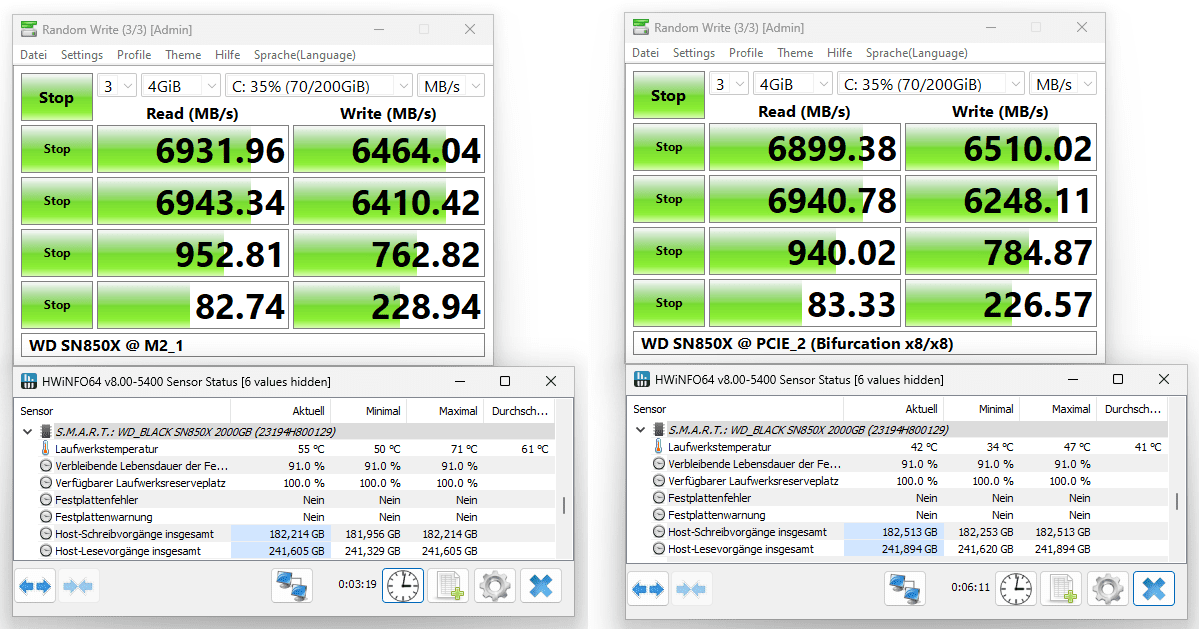Collapse S.M.A.R.T. tree in left HWiNFO window
This screenshot has height=629, width=1199.
click(x=28, y=431)
